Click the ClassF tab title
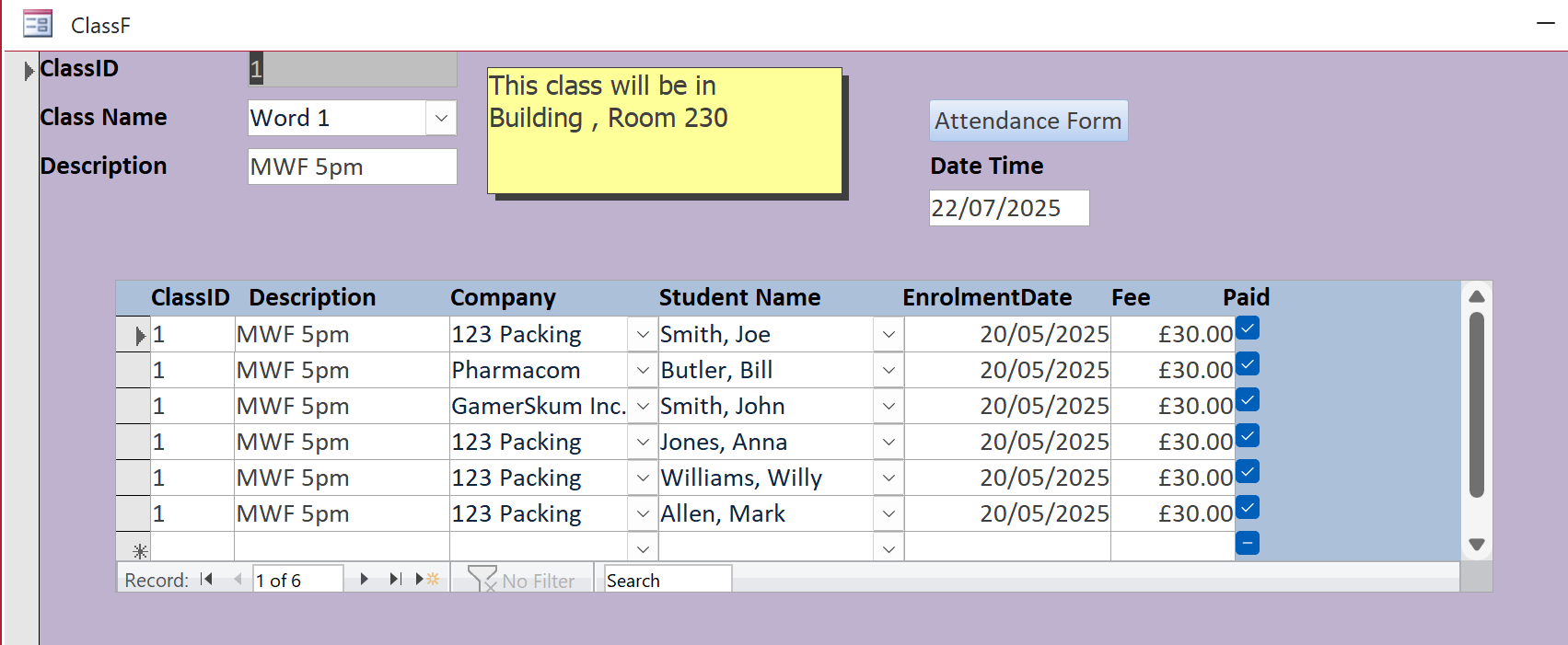 pyautogui.click(x=100, y=26)
